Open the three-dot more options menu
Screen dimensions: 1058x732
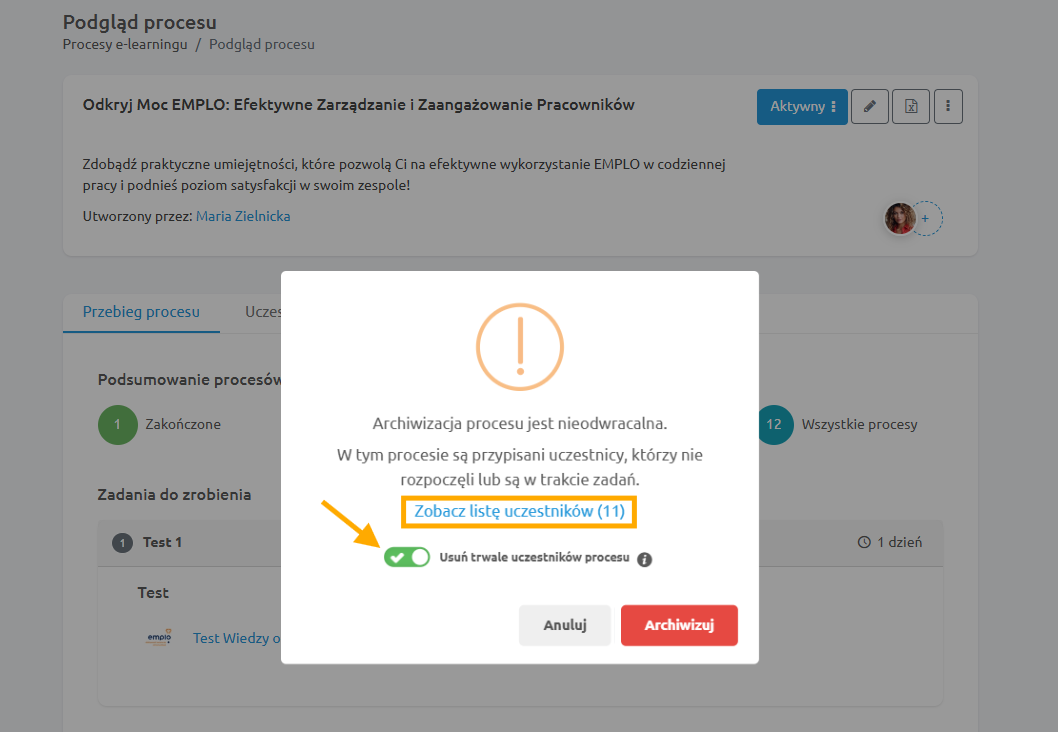point(948,107)
